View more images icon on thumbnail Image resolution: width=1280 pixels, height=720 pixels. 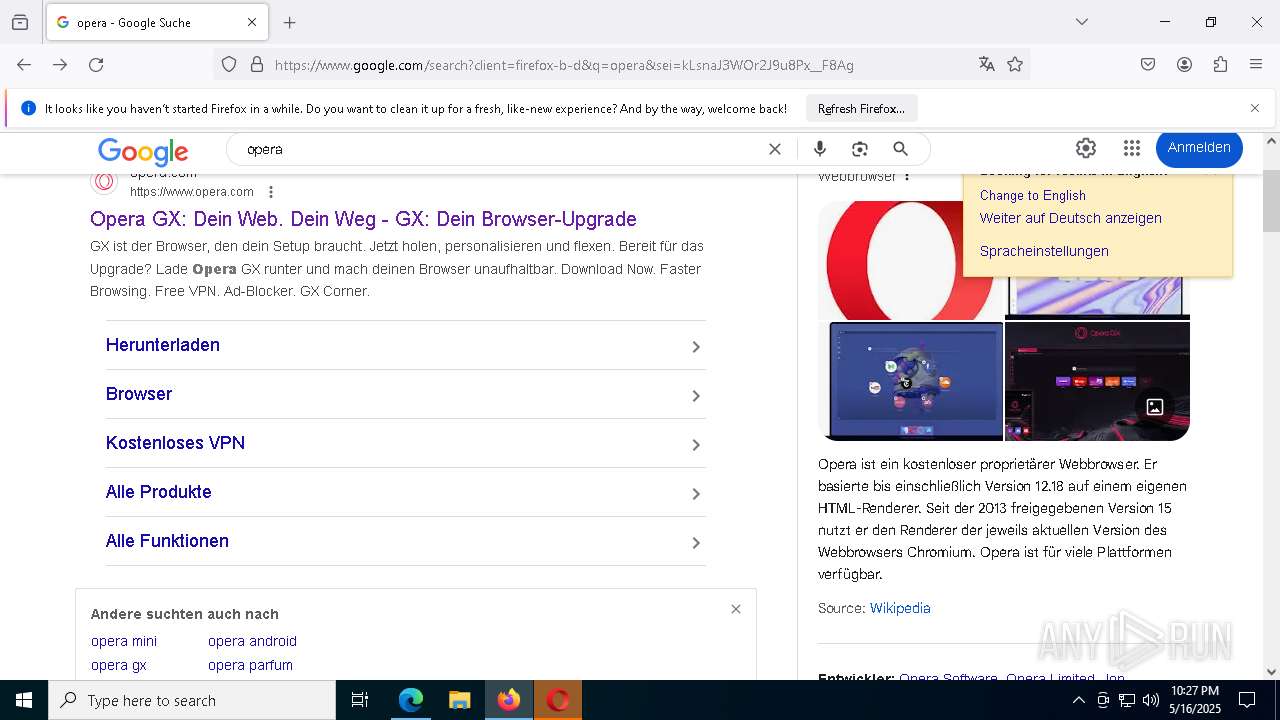tap(1155, 407)
